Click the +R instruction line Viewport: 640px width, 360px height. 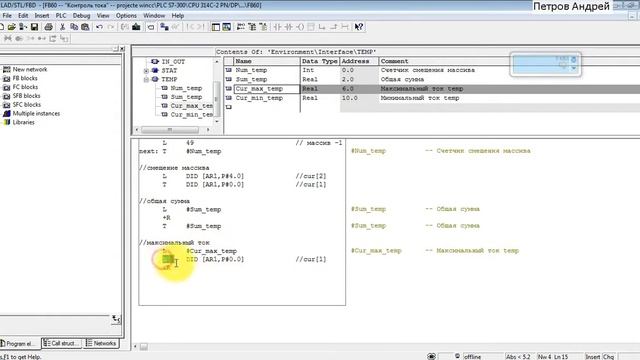[x=167, y=218]
